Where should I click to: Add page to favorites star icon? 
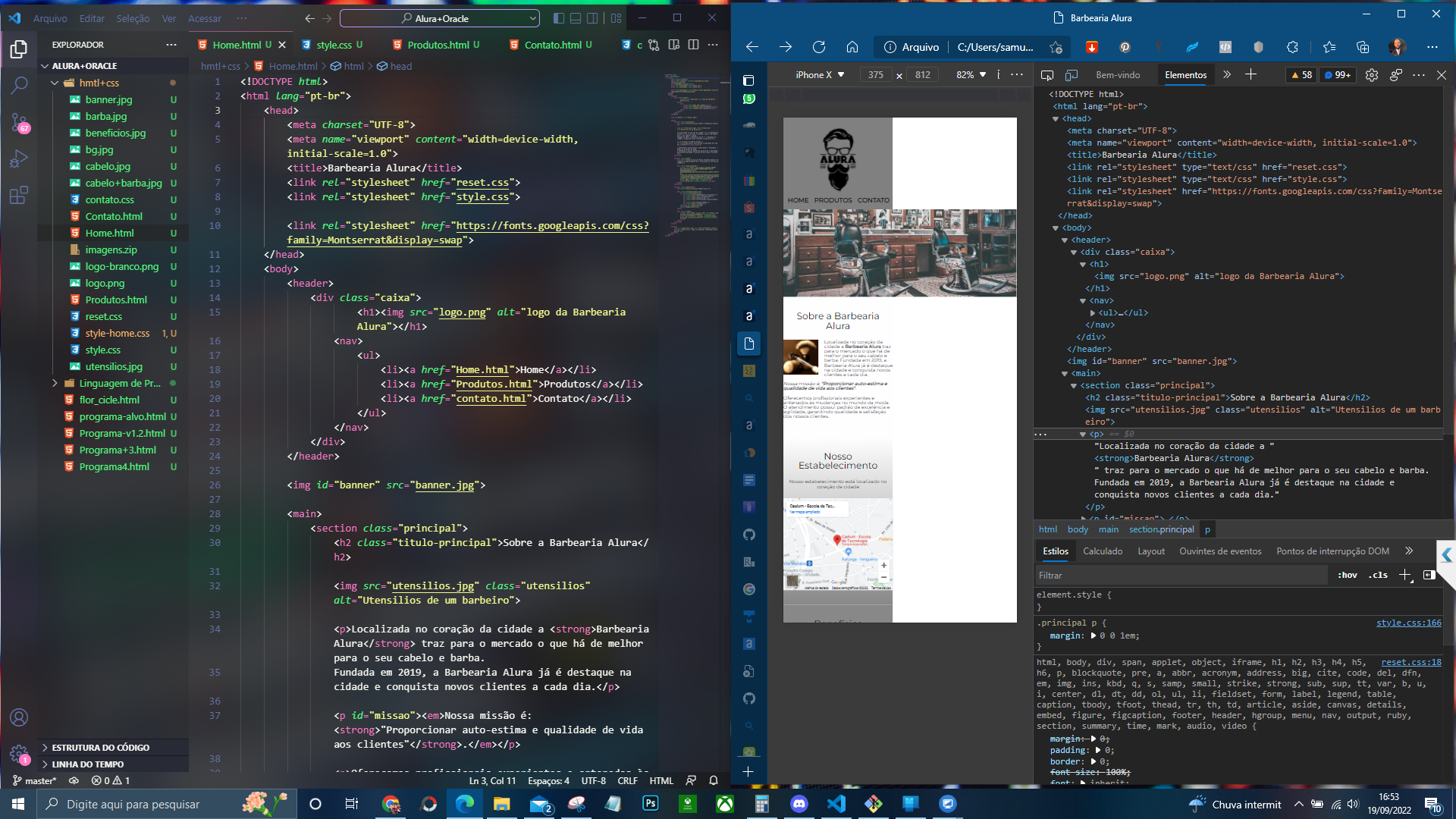click(x=1056, y=47)
